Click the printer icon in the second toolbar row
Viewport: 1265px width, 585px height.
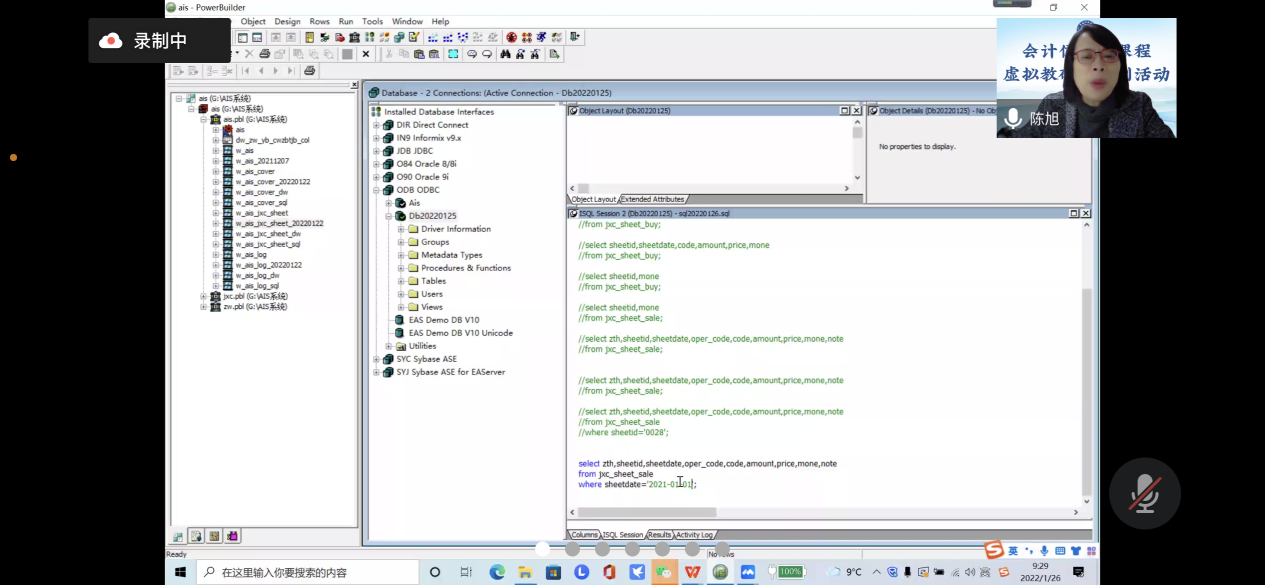[264, 54]
